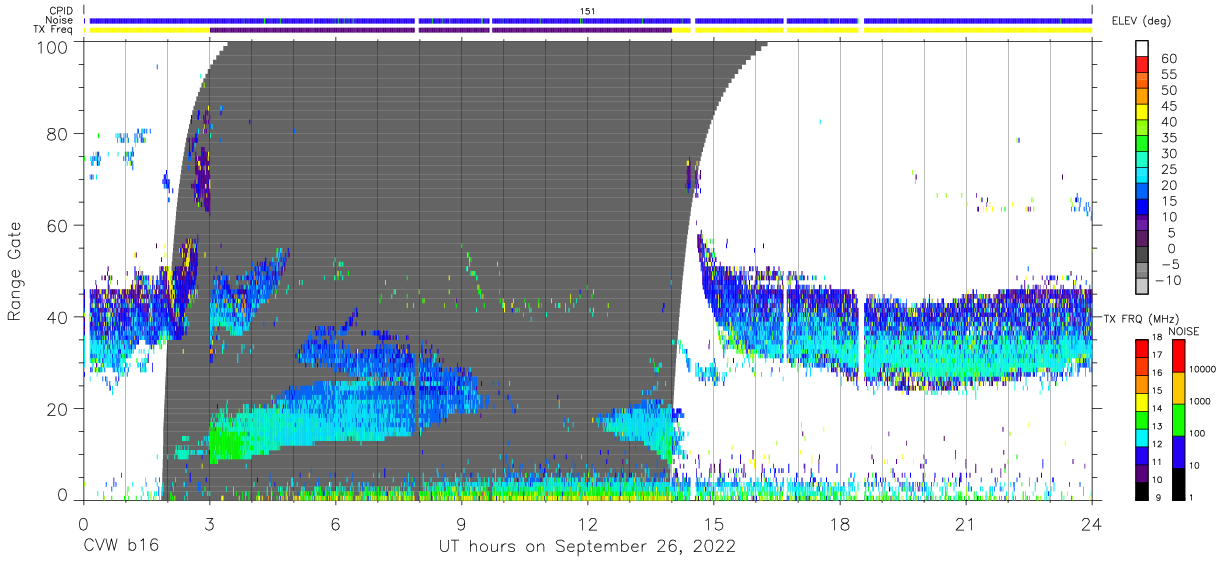Click the '−10' ELEV colorbar label
The height and width of the screenshot is (567, 1228).
[x=1168, y=281]
